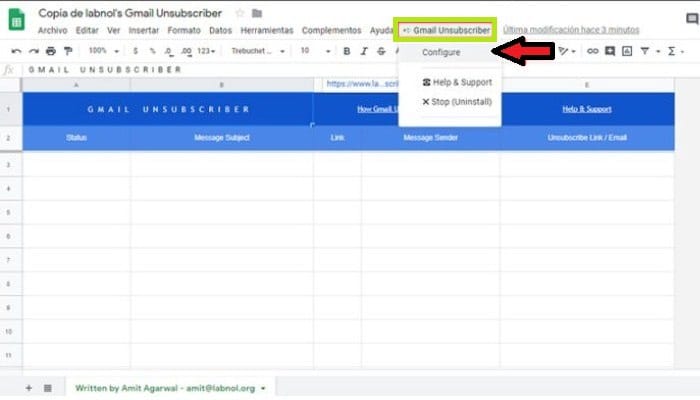Show the all sheets list

[x=48, y=388]
